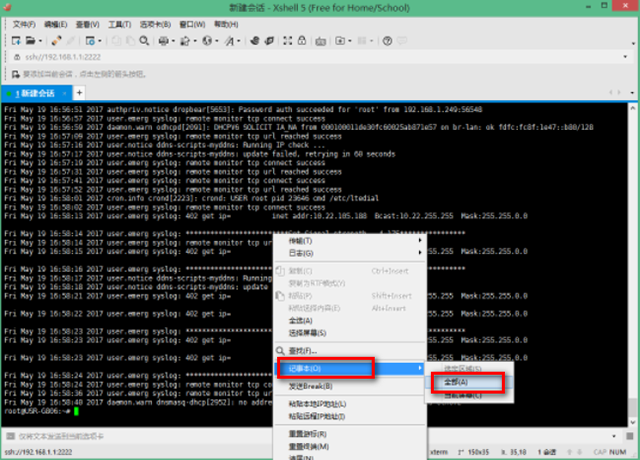Click the print icon in toolbar
This screenshot has width=640, height=460.
click(x=165, y=41)
